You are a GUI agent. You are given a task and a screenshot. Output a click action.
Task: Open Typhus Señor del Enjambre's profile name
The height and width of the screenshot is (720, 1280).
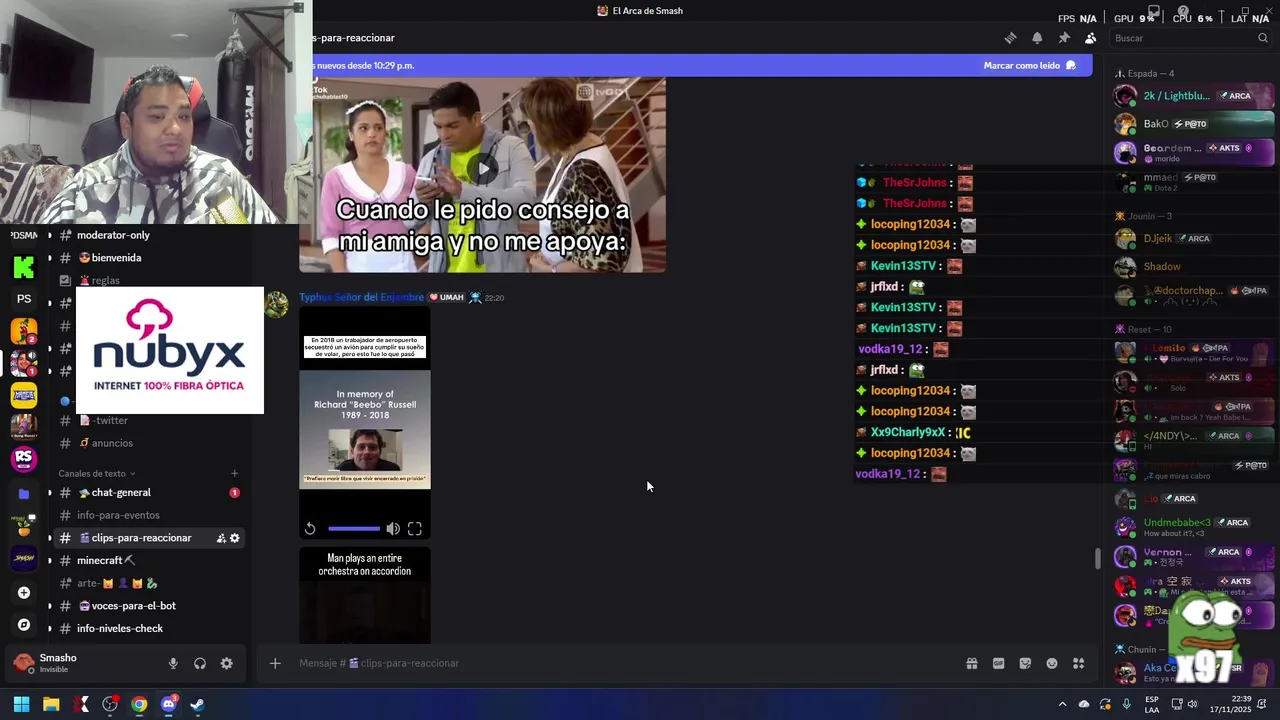point(361,297)
